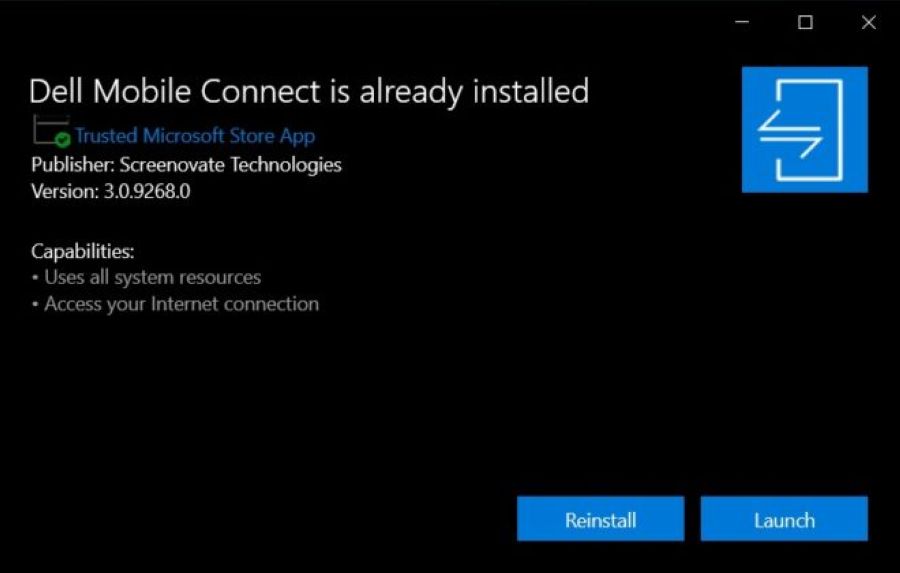This screenshot has height=573, width=900.
Task: Click the trusted app badge icon
Action: (51, 133)
